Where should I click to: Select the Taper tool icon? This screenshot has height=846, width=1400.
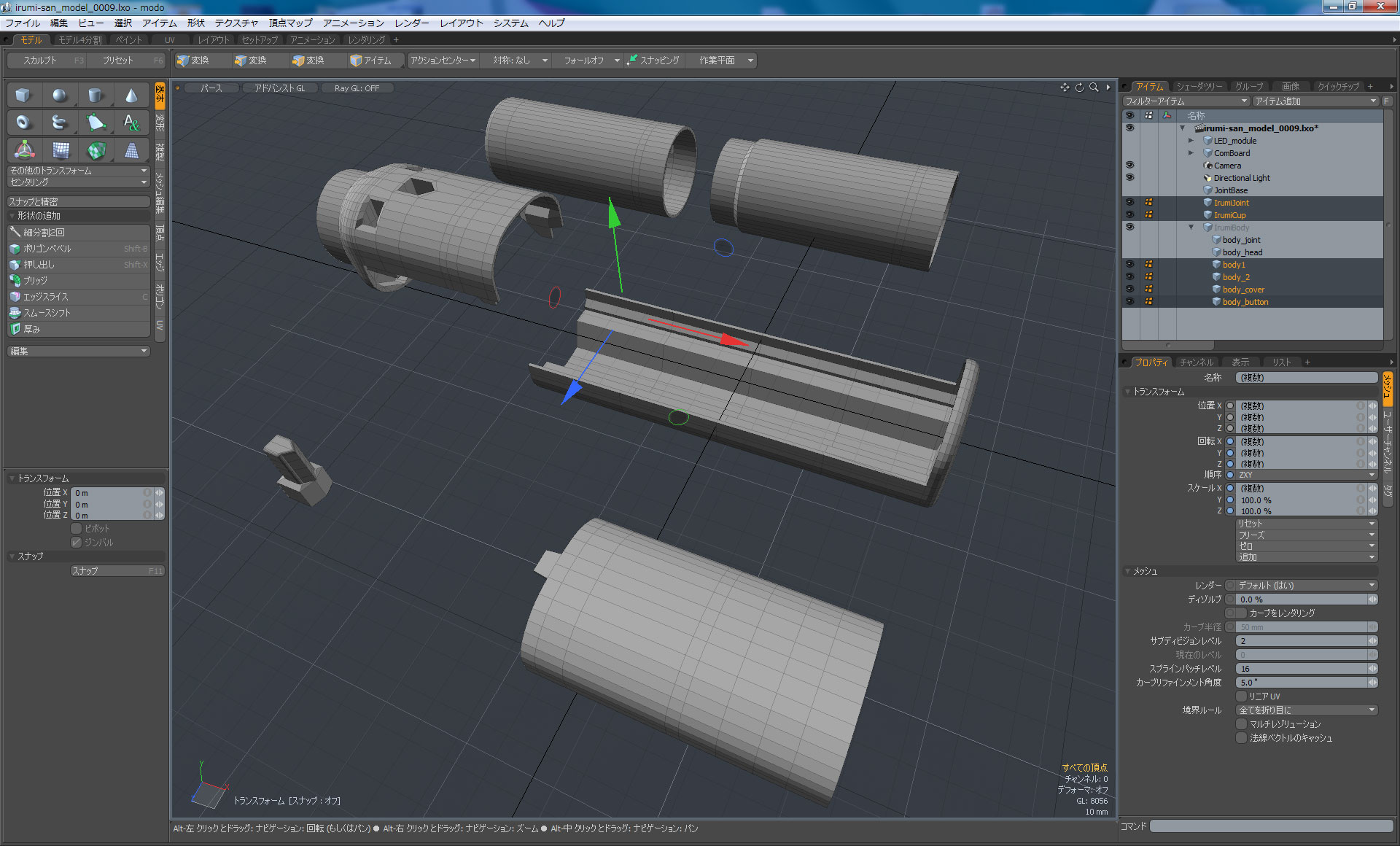coord(131,150)
